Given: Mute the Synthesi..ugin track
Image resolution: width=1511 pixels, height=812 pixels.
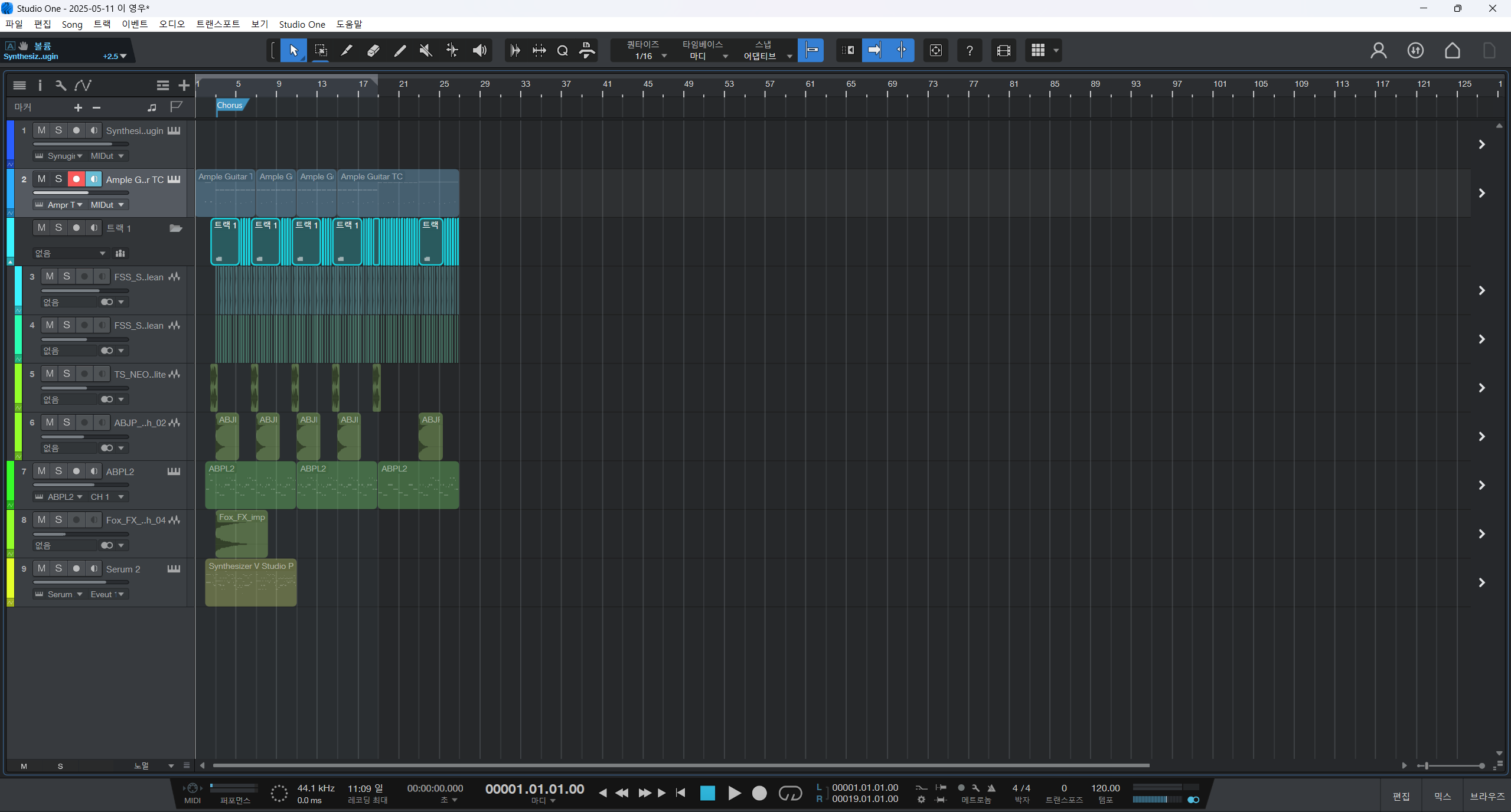Looking at the screenshot, I should pos(41,130).
